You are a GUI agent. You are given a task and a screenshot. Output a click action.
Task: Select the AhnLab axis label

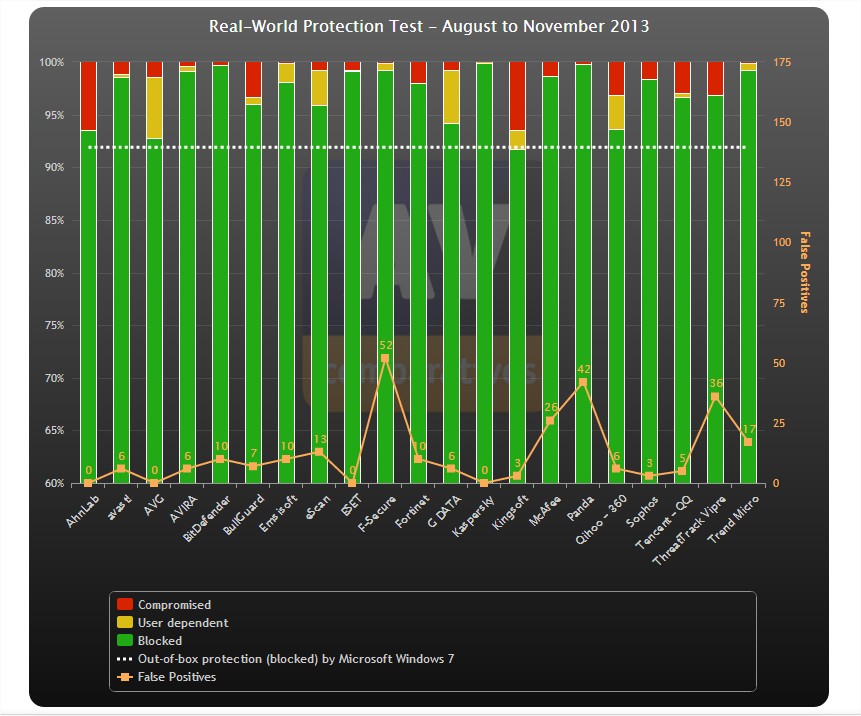83,511
